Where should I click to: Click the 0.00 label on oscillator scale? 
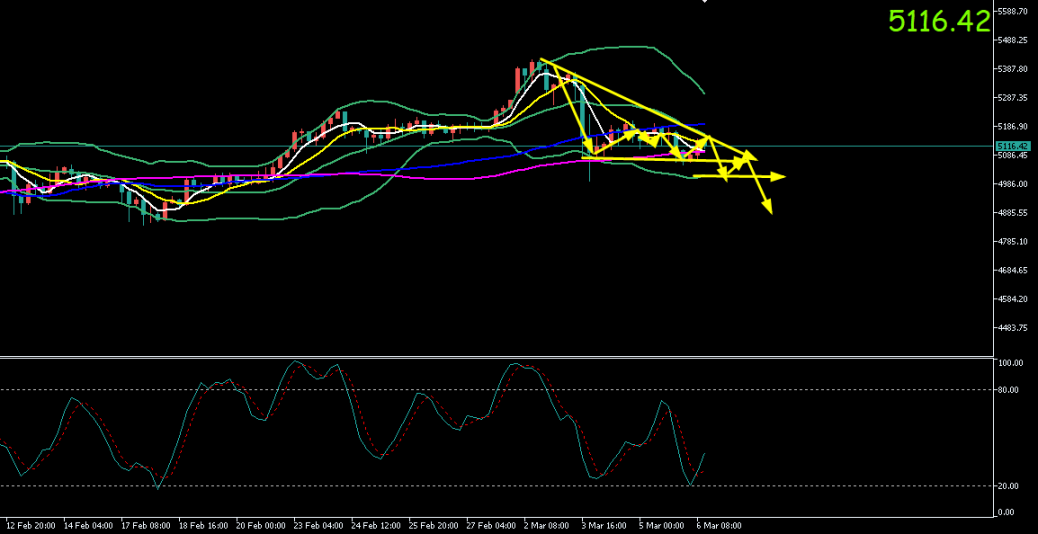pyautogui.click(x=1006, y=512)
